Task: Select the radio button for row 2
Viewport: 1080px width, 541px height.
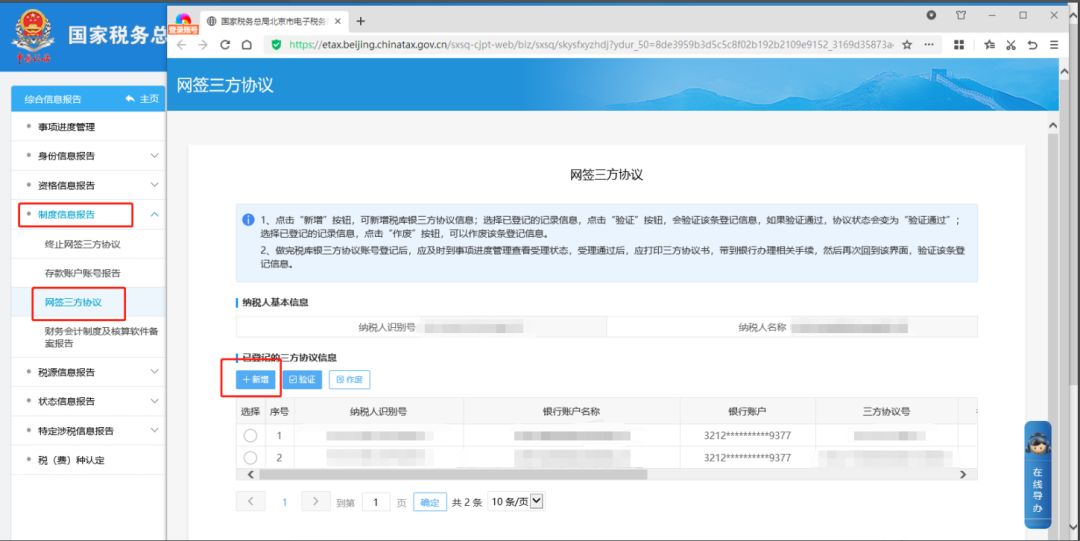Action: point(250,457)
